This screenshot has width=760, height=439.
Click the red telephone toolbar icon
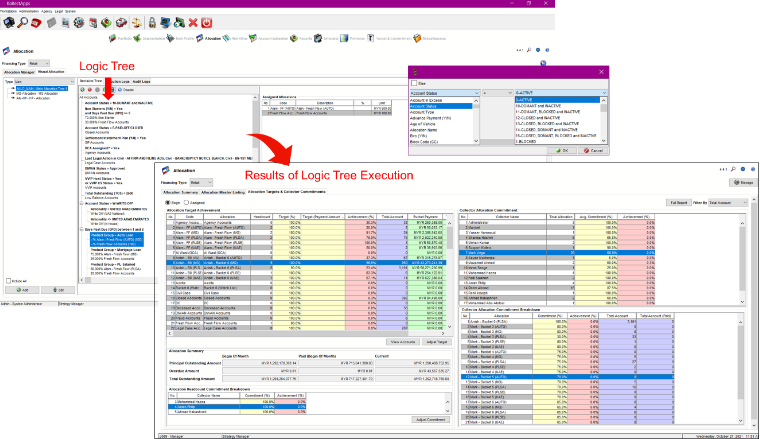tap(36, 23)
